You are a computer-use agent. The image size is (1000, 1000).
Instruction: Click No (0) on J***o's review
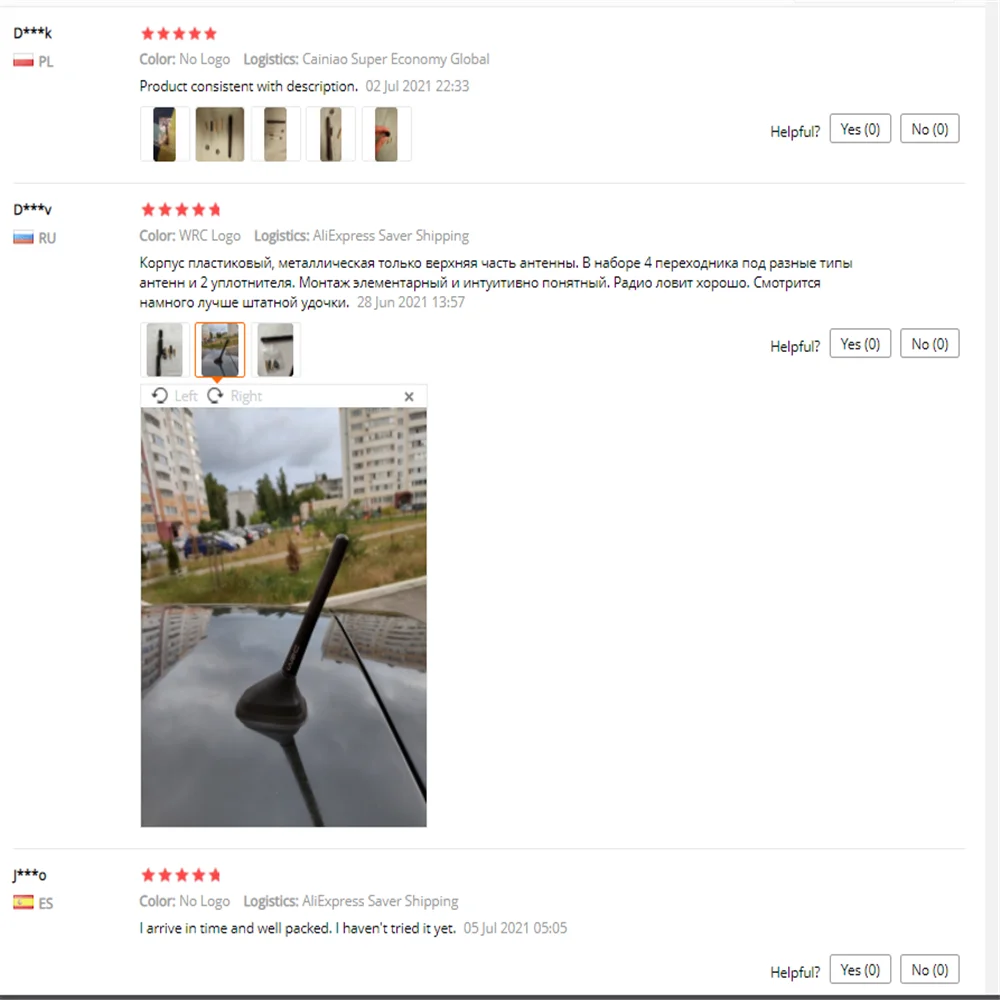point(929,969)
